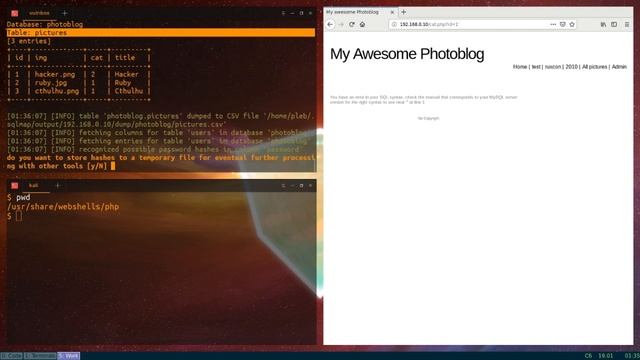The height and width of the screenshot is (360, 640).
Task: Click the Pocket save icon
Action: tap(562, 24)
